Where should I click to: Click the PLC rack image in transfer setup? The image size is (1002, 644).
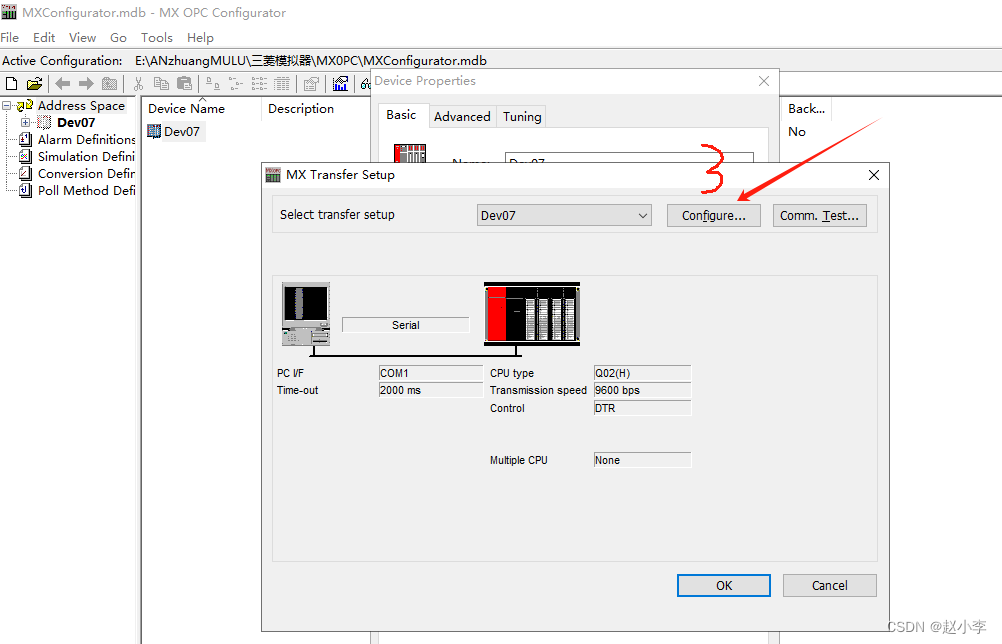[x=532, y=314]
